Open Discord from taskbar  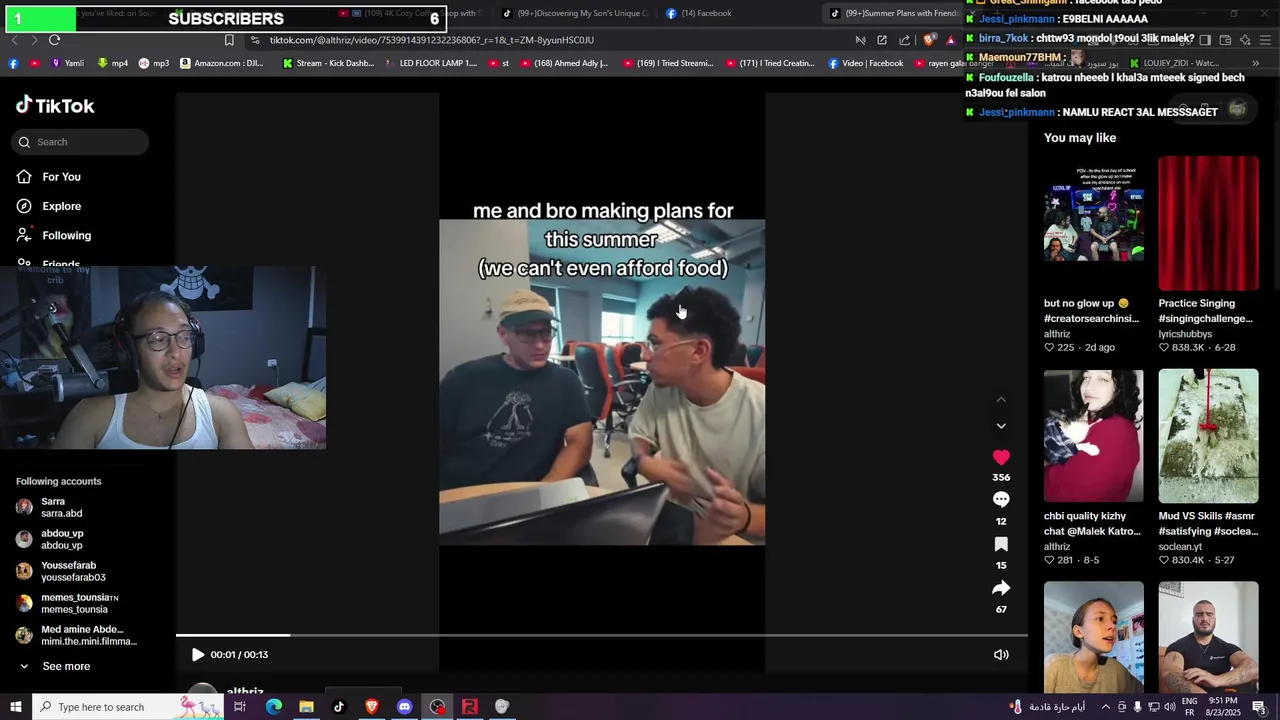[404, 707]
